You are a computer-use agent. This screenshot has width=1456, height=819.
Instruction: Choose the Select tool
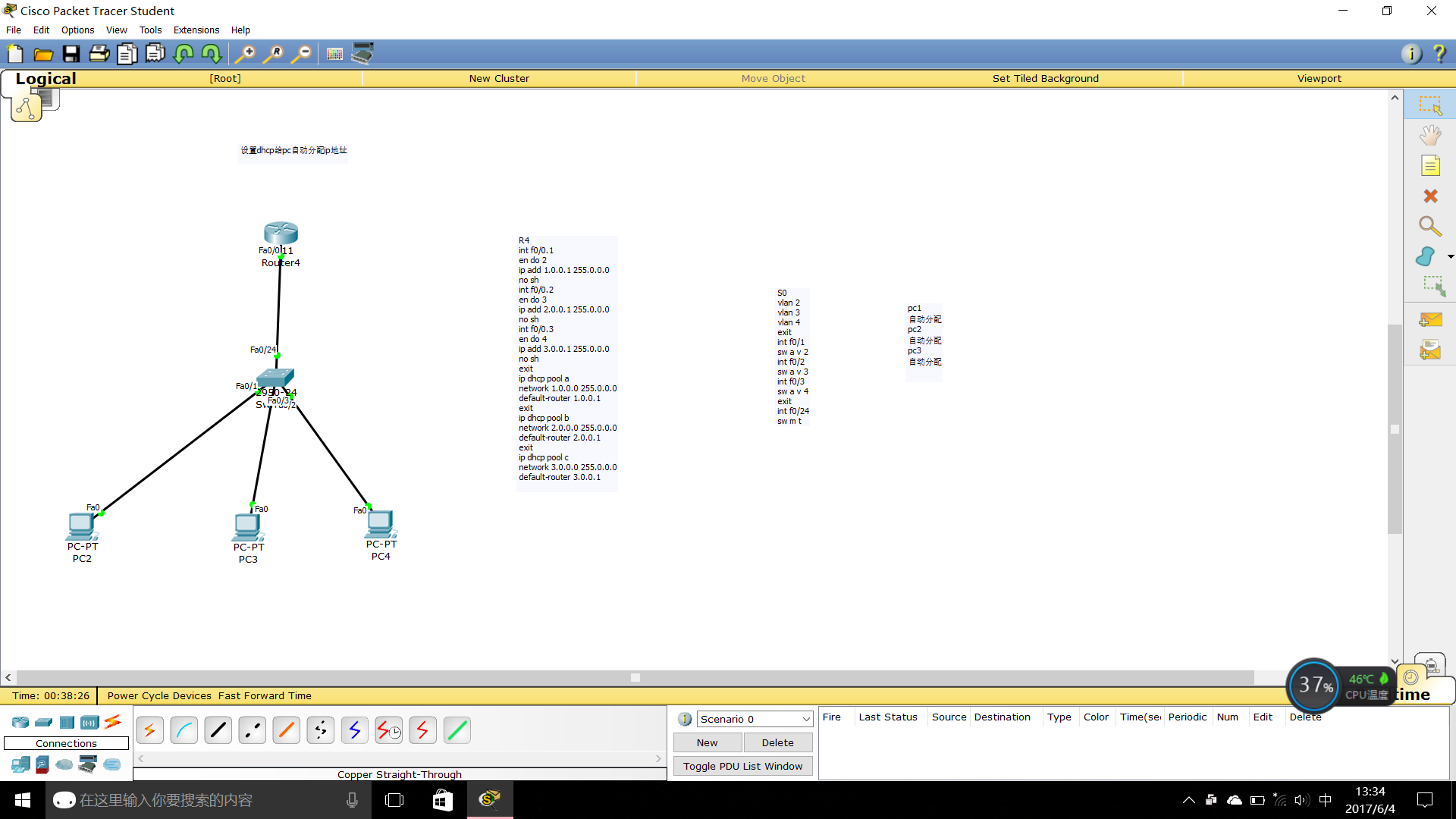[x=1430, y=105]
